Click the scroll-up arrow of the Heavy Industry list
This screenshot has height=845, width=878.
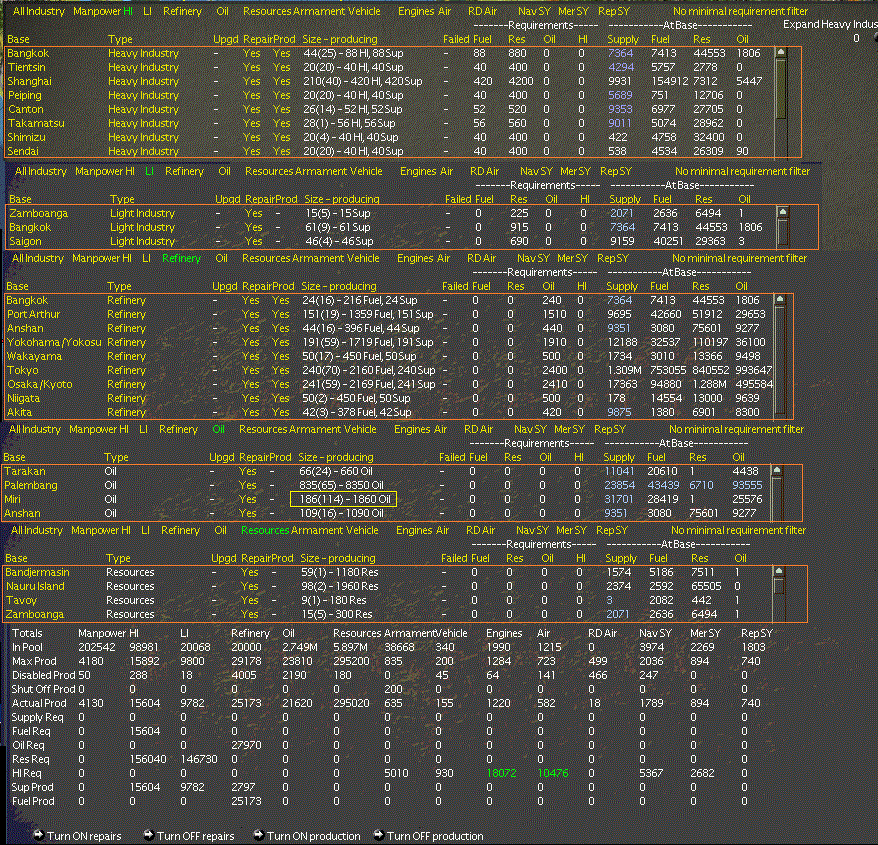(781, 53)
